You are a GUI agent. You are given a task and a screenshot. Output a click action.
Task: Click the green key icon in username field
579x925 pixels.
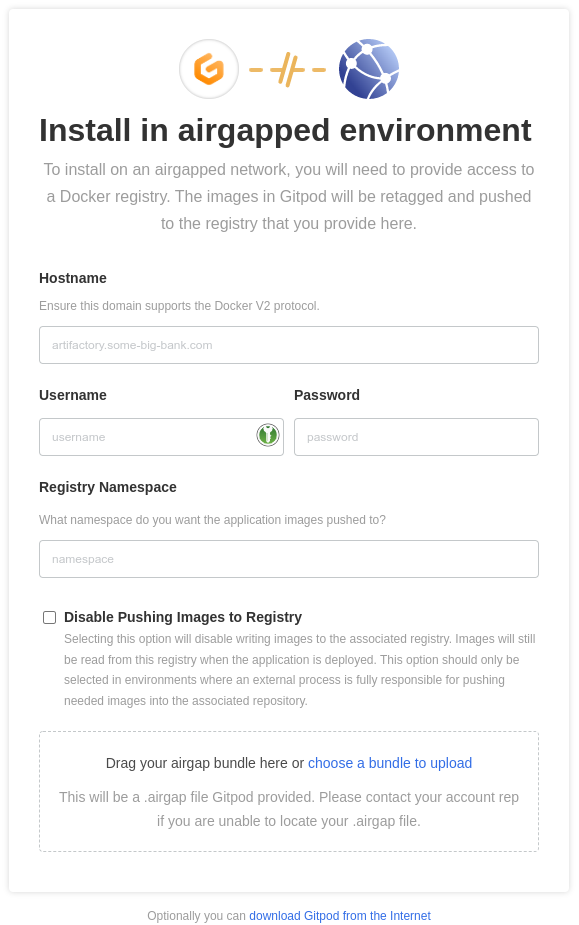pyautogui.click(x=267, y=436)
